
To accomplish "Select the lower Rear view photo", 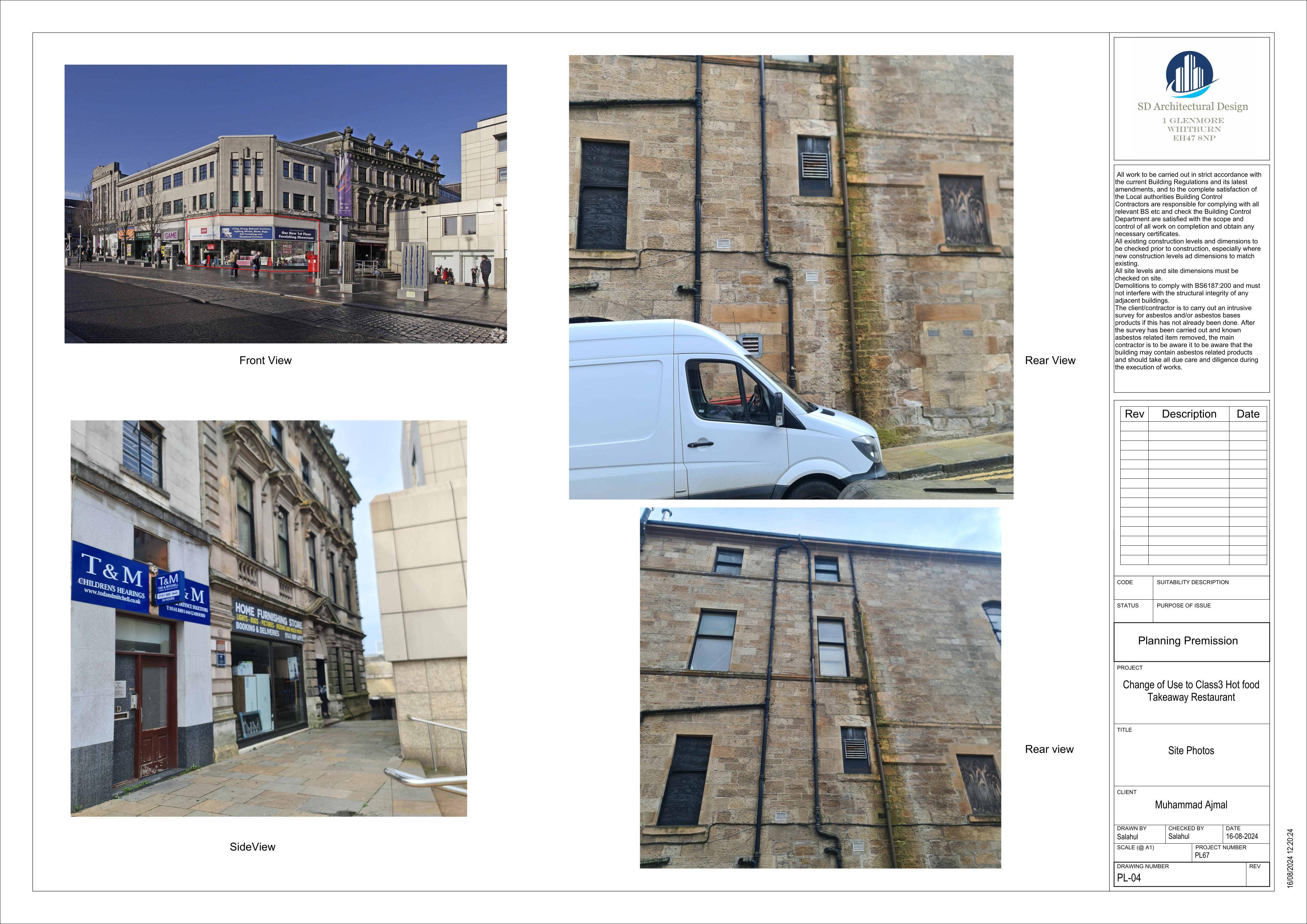I will [x=820, y=688].
